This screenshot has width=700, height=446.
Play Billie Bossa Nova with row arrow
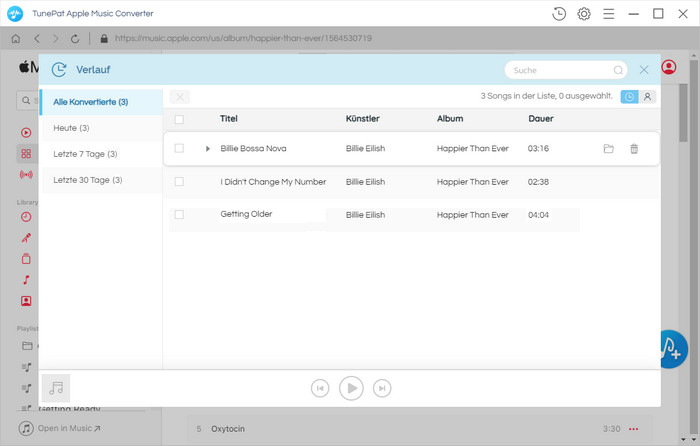[208, 149]
